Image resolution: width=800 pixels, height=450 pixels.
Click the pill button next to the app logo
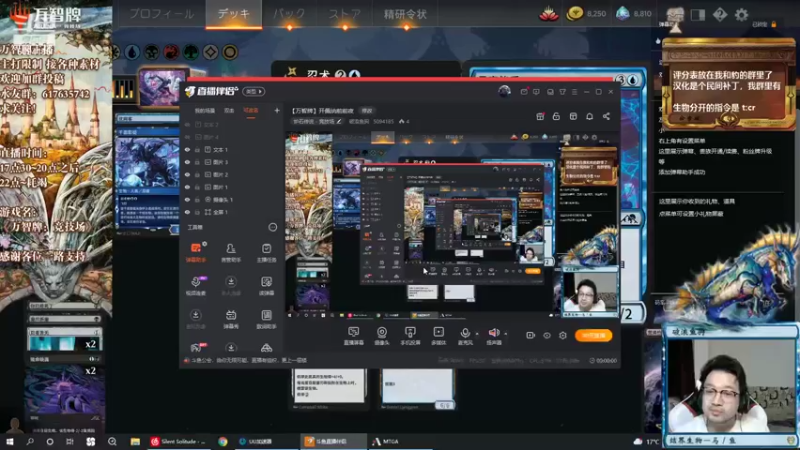[x=253, y=91]
